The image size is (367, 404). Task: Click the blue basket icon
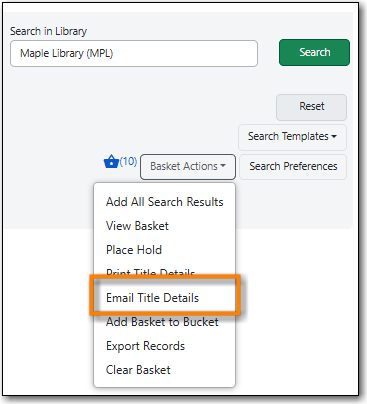click(x=111, y=162)
